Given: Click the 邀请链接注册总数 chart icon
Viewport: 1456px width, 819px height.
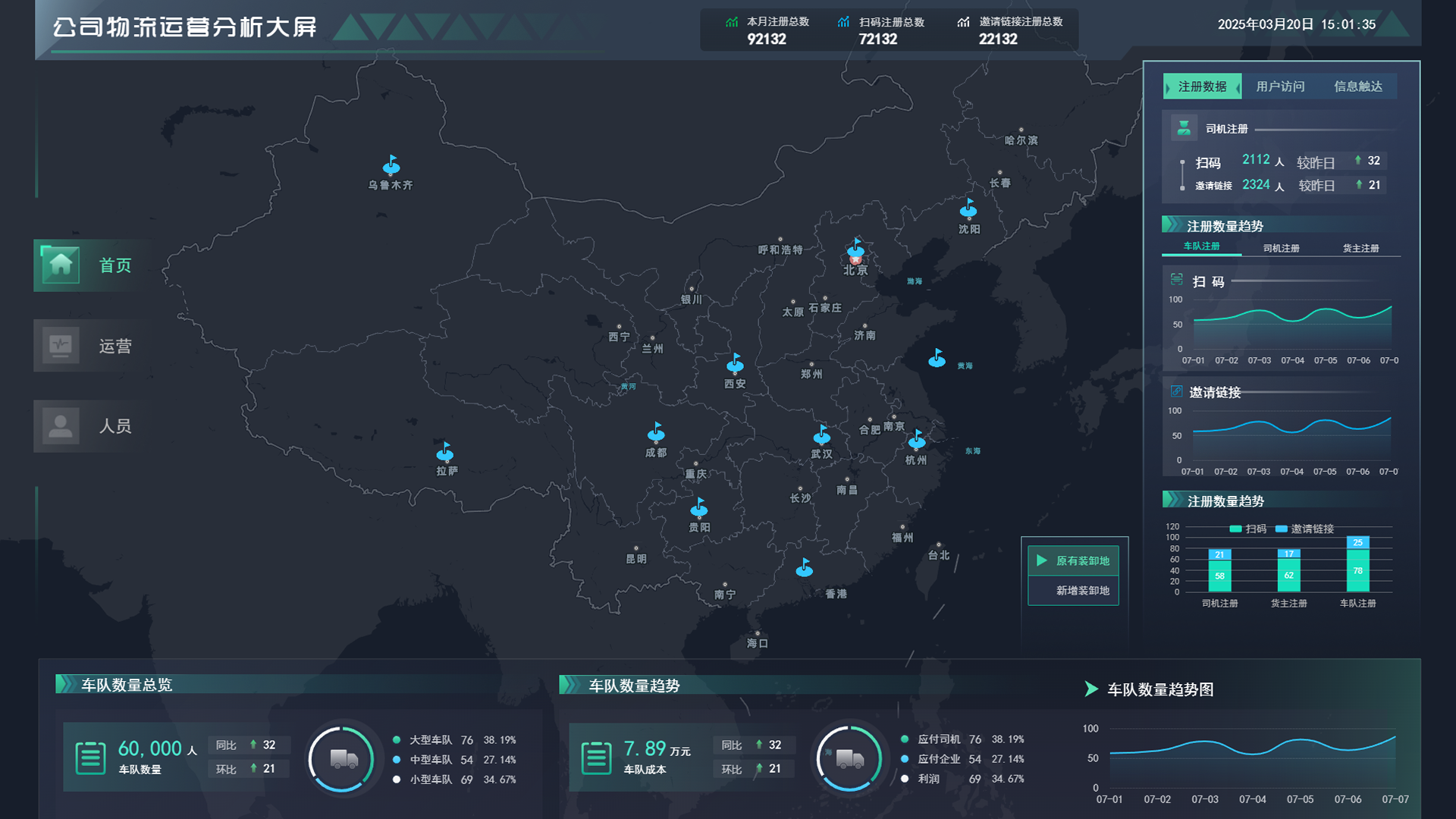Looking at the screenshot, I should (x=963, y=22).
